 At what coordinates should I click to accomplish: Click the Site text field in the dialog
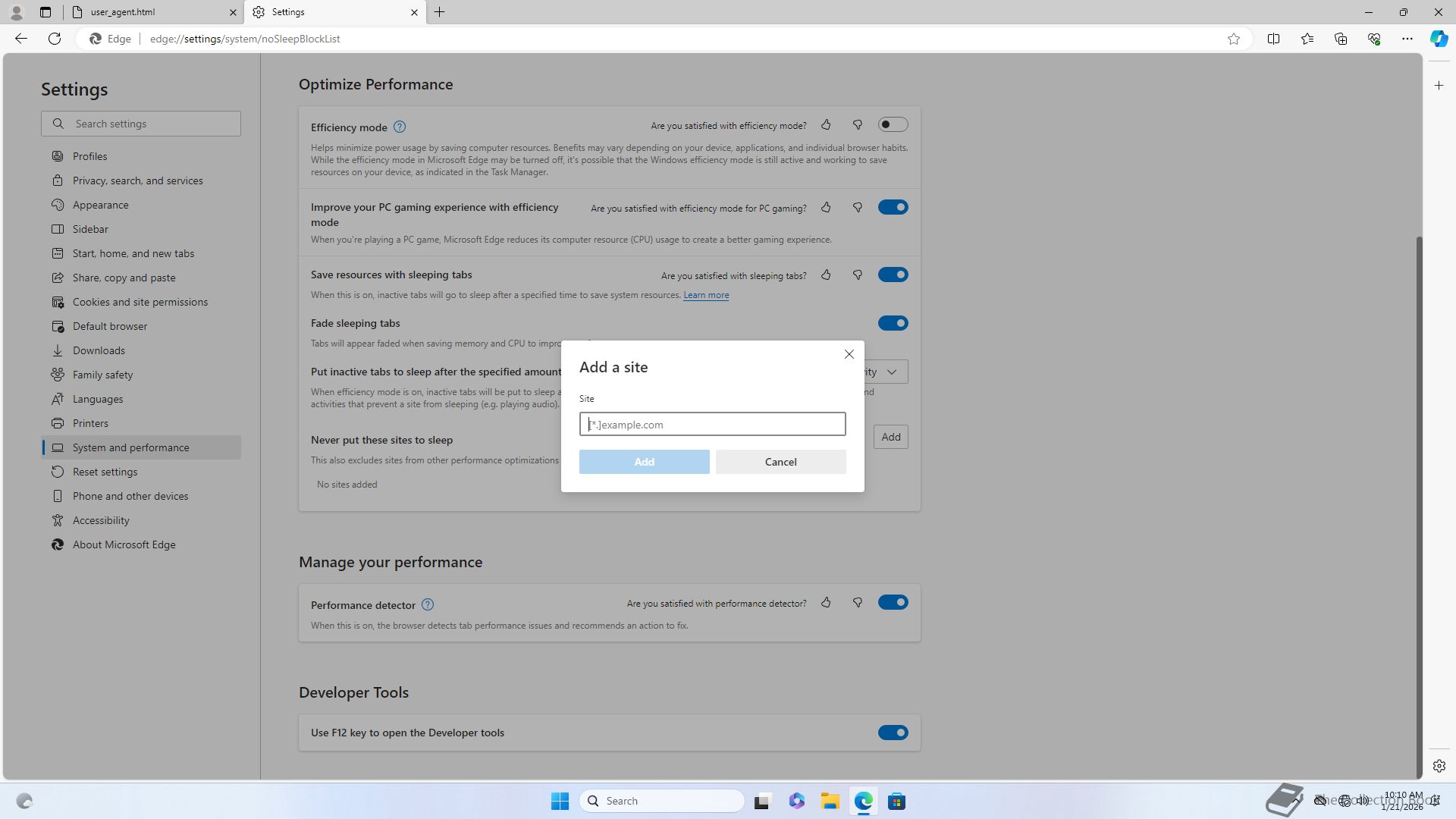(712, 424)
